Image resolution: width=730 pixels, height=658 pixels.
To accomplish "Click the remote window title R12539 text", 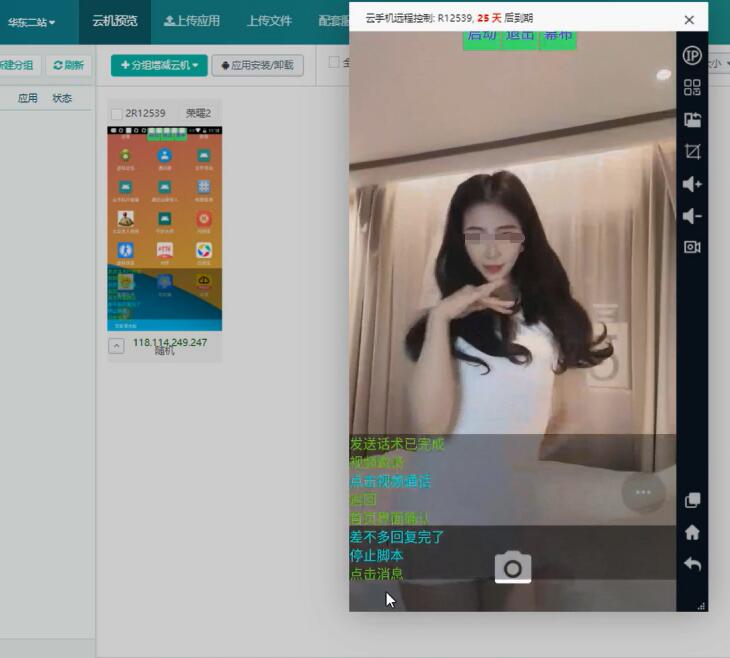I will 454,18.
